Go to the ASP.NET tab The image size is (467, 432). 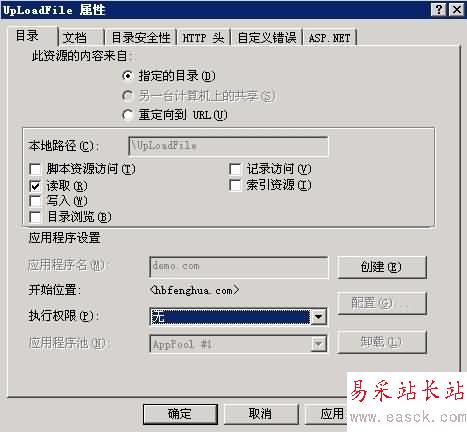(x=329, y=38)
